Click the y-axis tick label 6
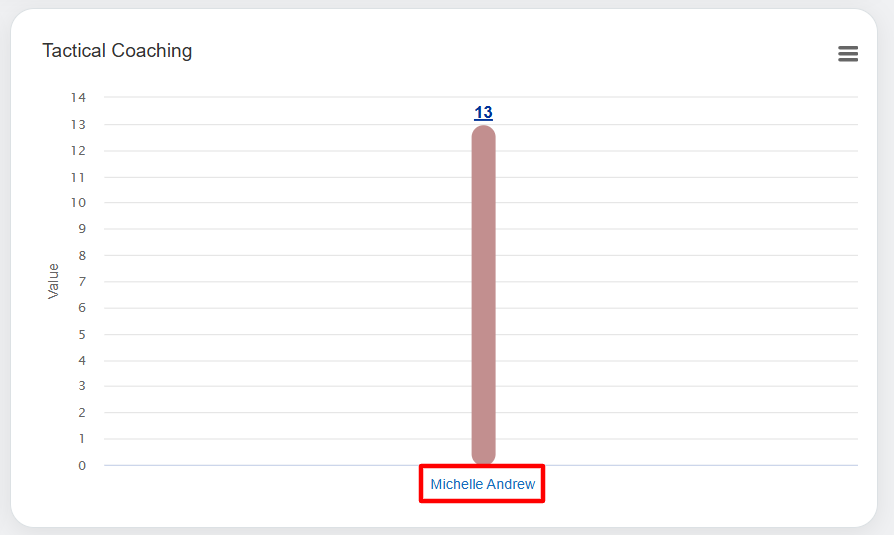 point(82,308)
